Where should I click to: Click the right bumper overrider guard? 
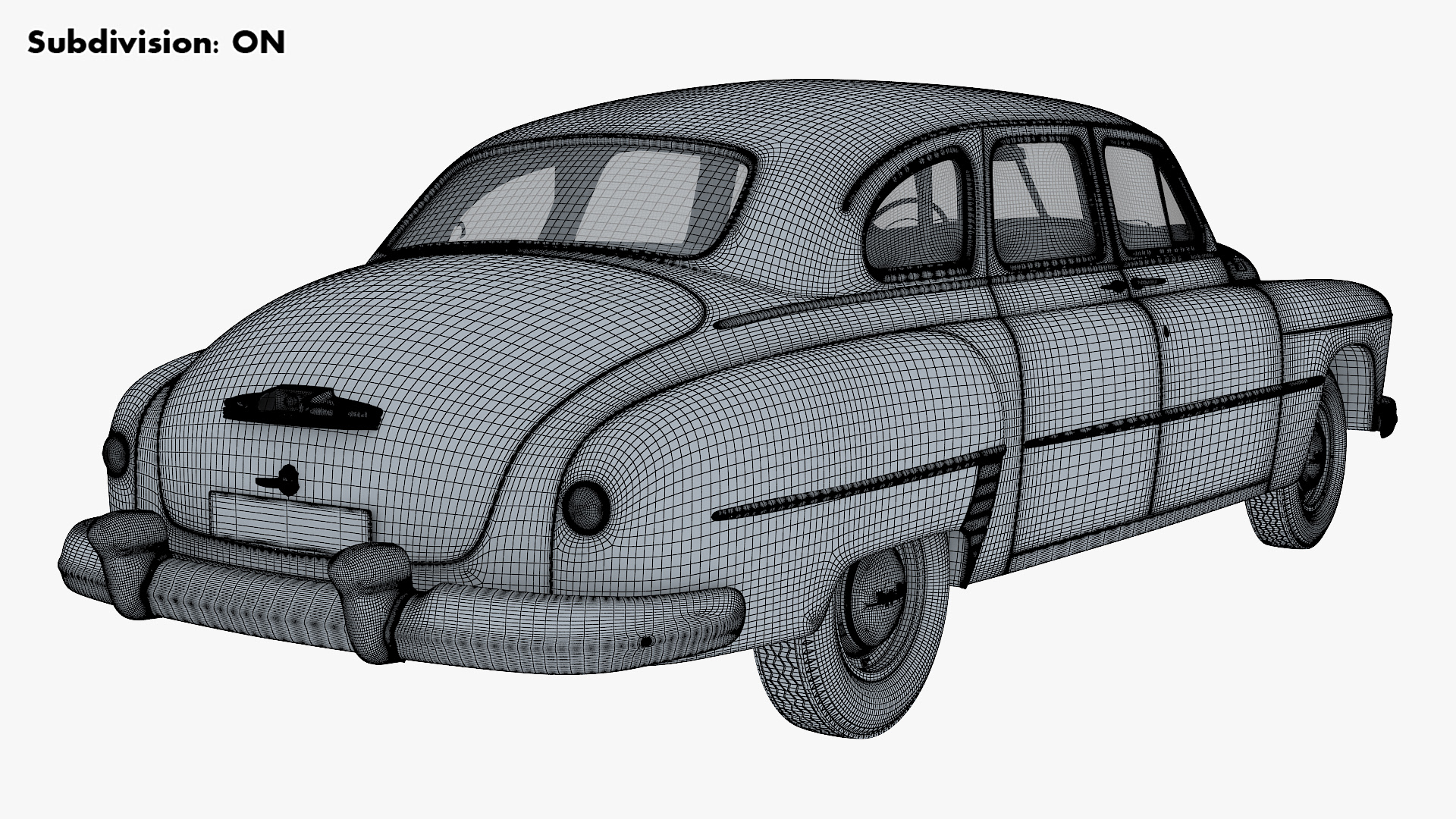(368, 591)
